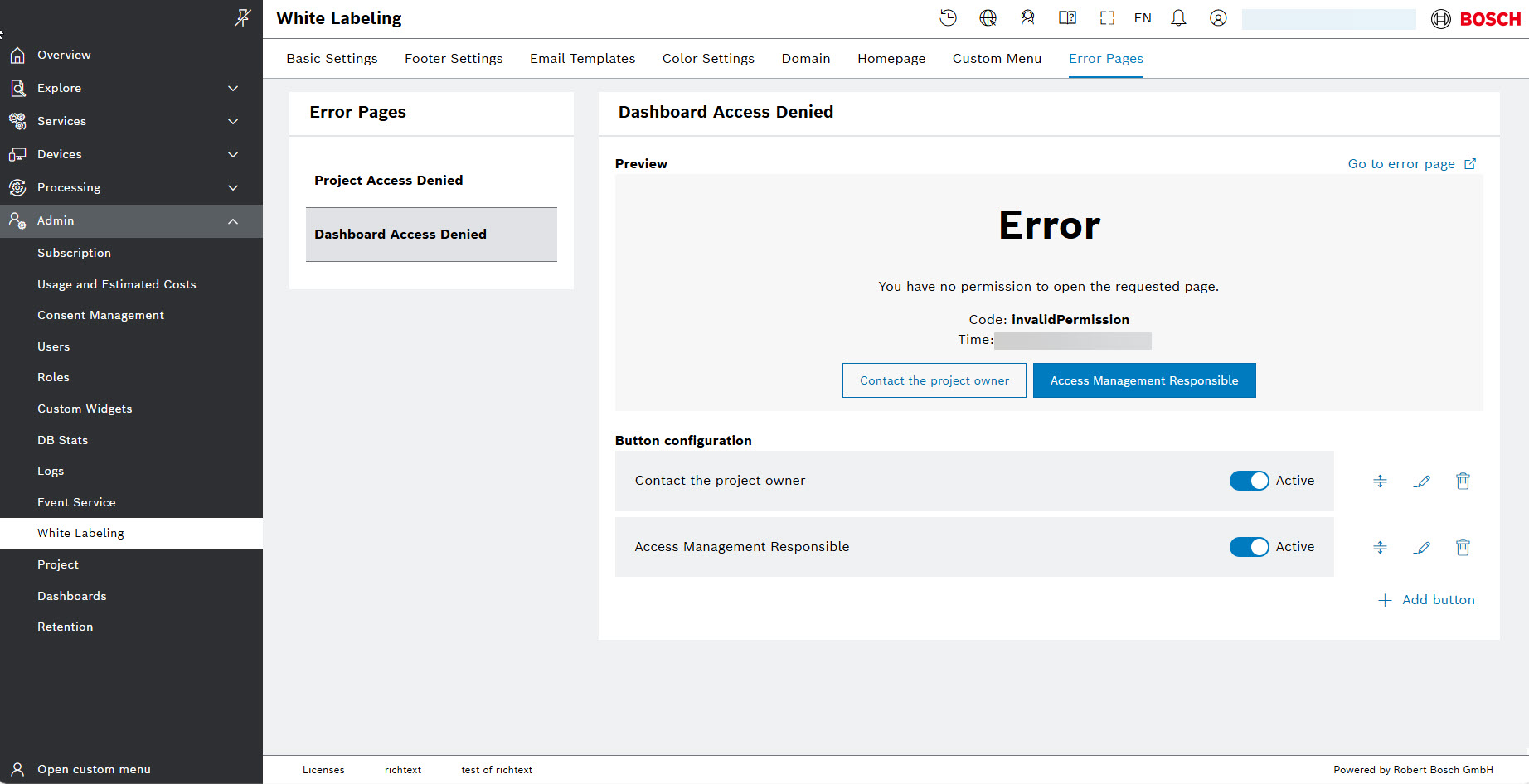The width and height of the screenshot is (1529, 784).
Task: Delete the Contact the project owner button
Action: [x=1463, y=481]
